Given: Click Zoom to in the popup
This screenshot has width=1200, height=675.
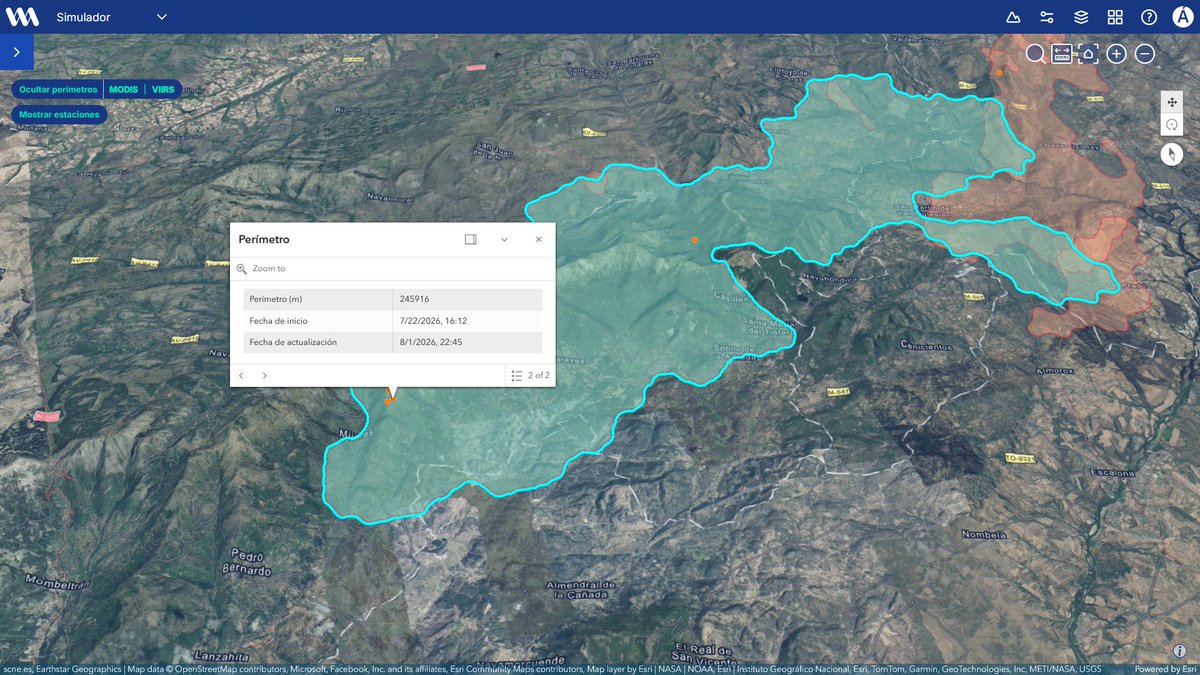Looking at the screenshot, I should pos(261,269).
